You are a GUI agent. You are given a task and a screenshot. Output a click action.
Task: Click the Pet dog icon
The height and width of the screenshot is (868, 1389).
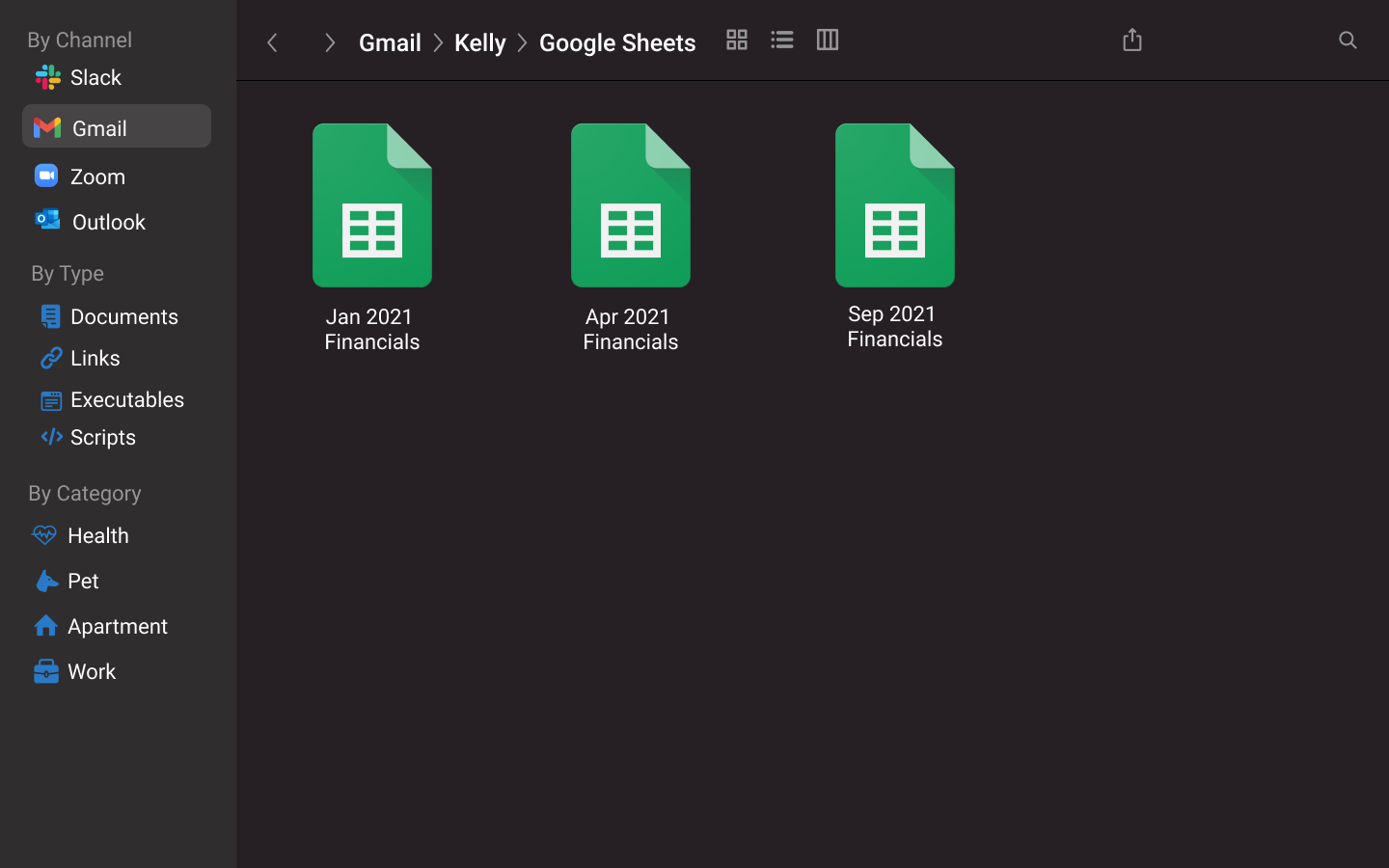tap(46, 581)
